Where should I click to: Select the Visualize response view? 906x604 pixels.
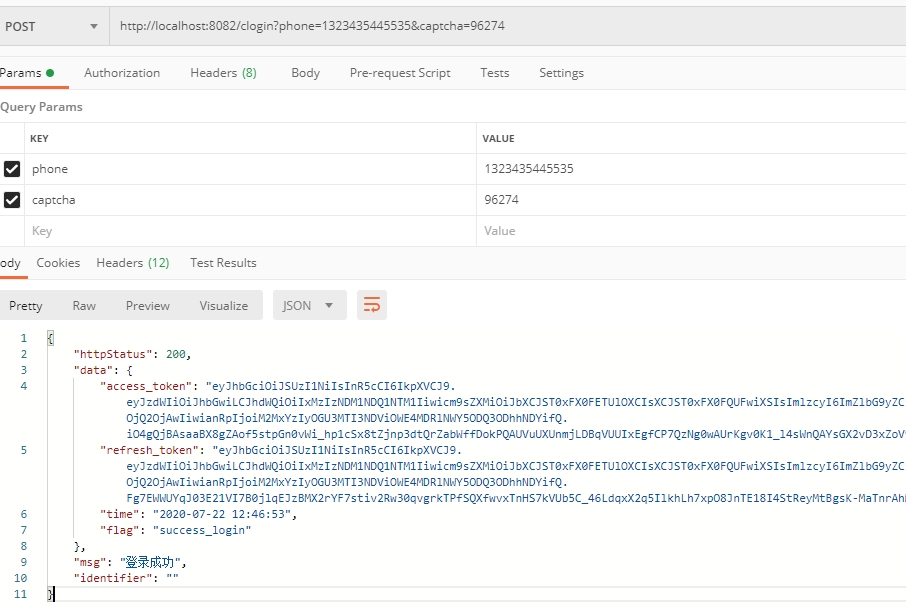223,306
